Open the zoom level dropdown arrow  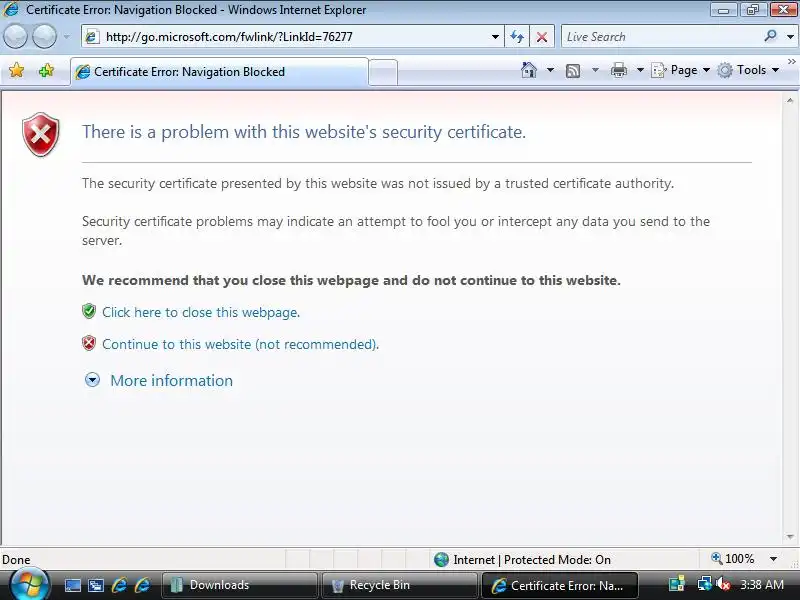coord(773,559)
